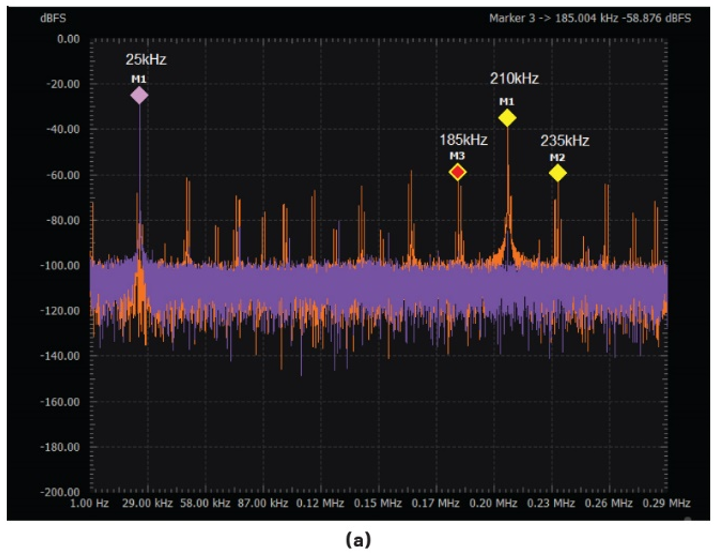Click the 1.00 Hz label on frequency axis
The height and width of the screenshot is (558, 714).
88,505
